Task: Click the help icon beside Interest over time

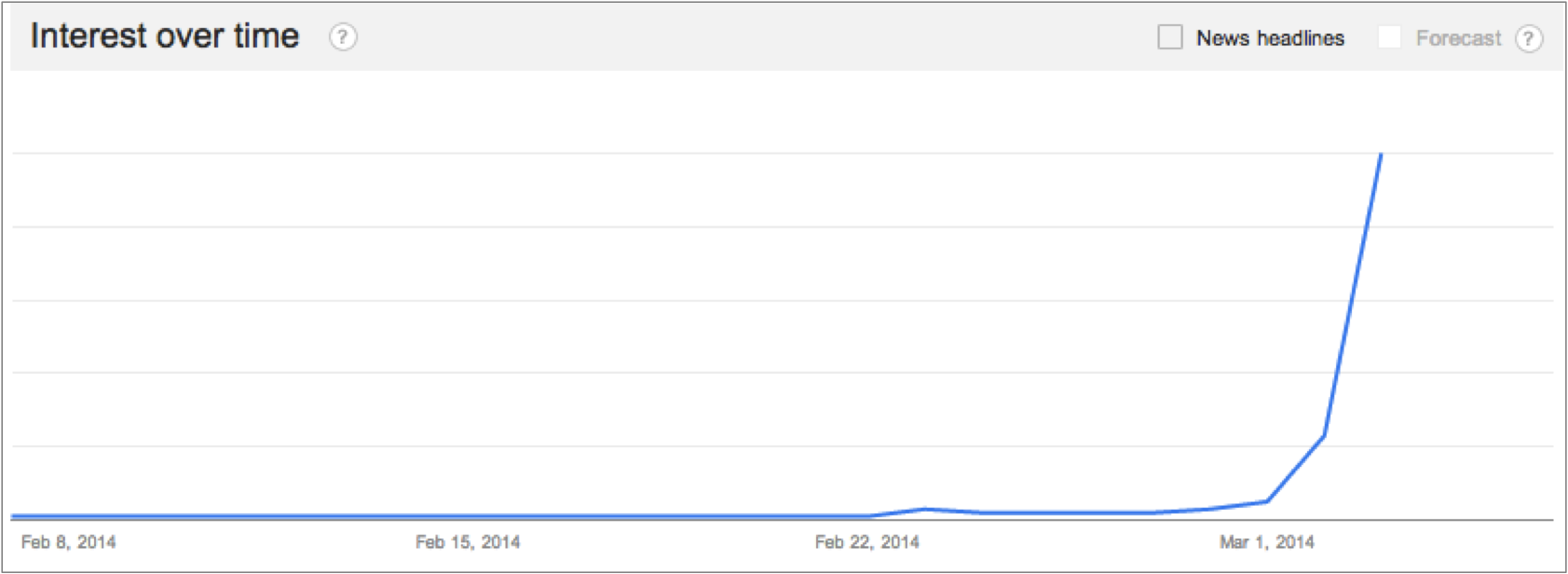Action: [343, 37]
